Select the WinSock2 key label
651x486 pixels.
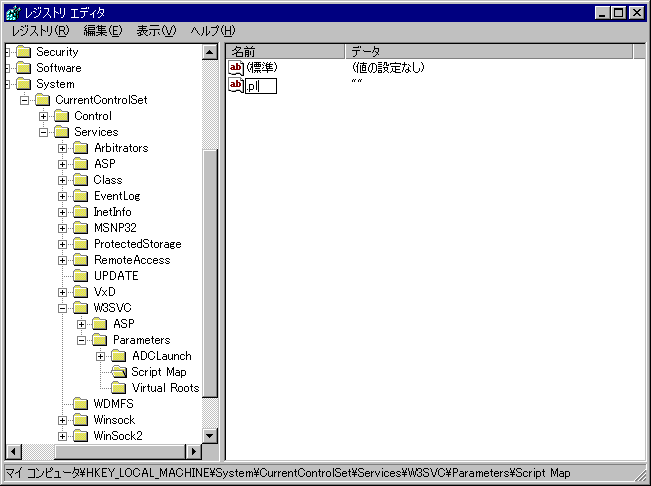(x=118, y=436)
